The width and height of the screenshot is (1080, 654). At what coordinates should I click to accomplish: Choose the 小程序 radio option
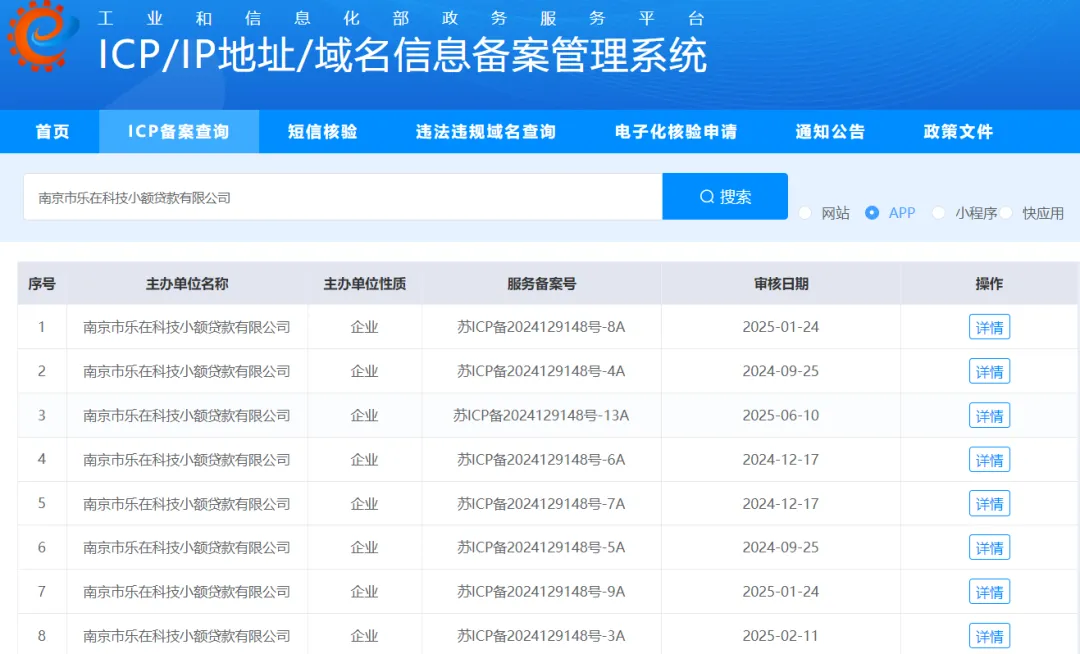coord(938,213)
